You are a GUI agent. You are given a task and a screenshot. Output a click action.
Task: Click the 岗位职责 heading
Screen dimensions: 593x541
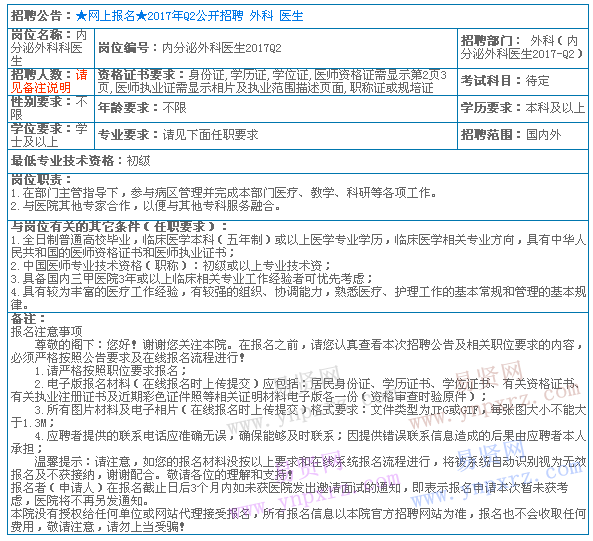41,180
